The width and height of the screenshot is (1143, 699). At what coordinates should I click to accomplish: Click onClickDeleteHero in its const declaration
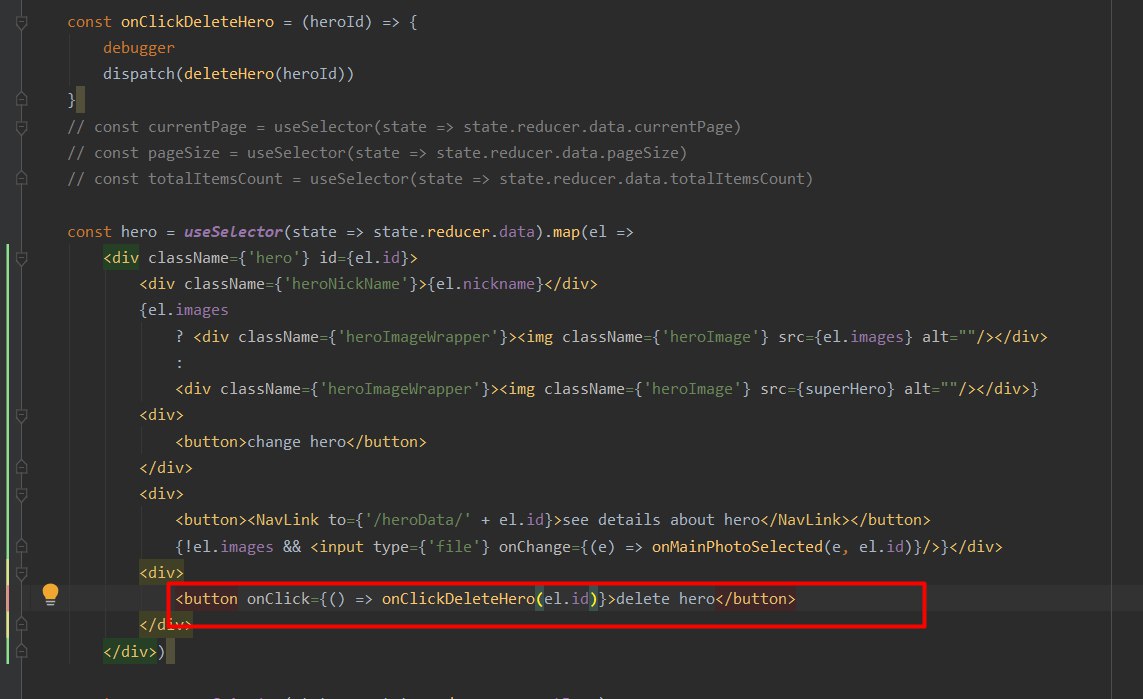(198, 22)
